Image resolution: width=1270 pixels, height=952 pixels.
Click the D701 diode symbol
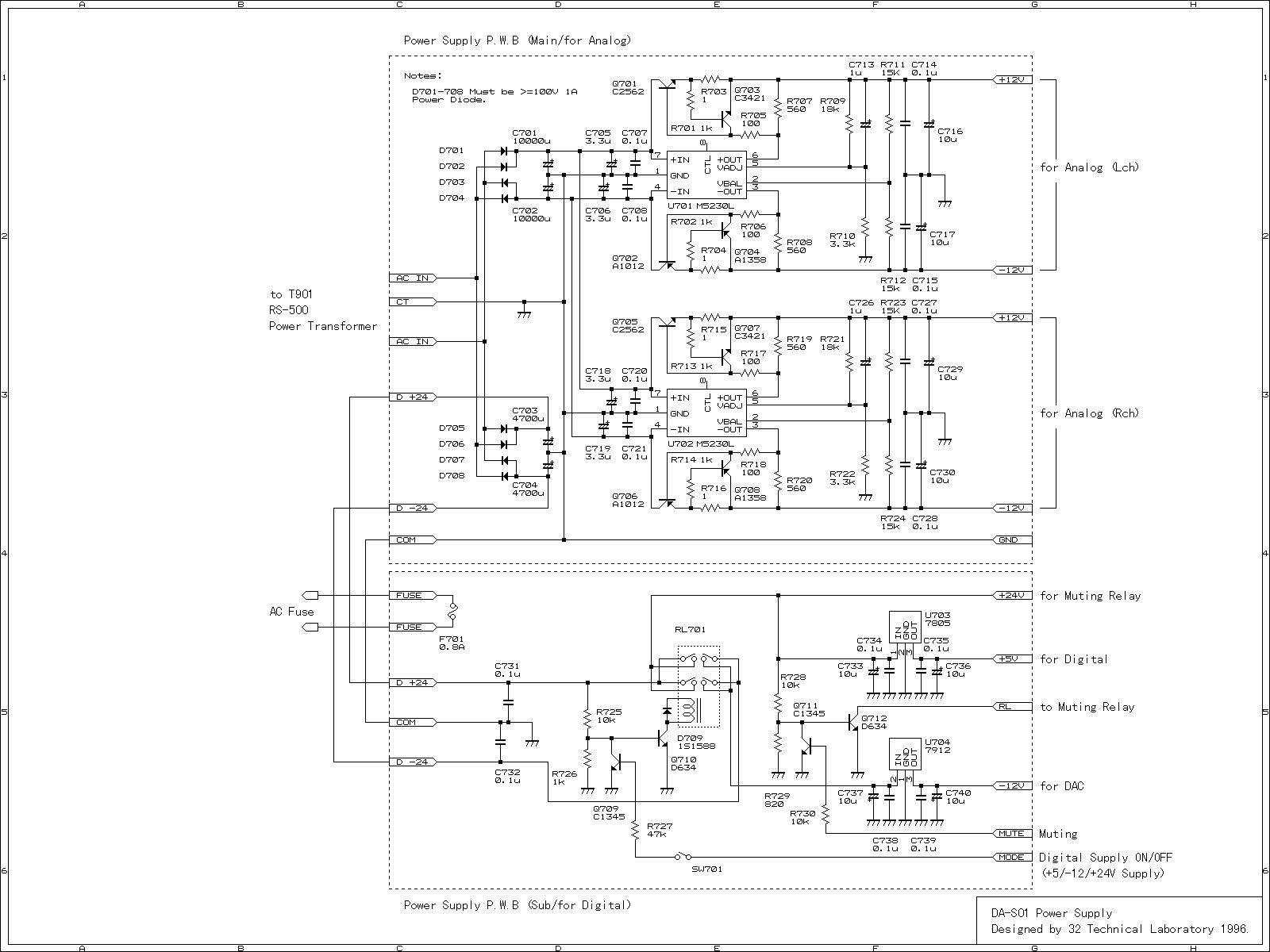click(504, 151)
